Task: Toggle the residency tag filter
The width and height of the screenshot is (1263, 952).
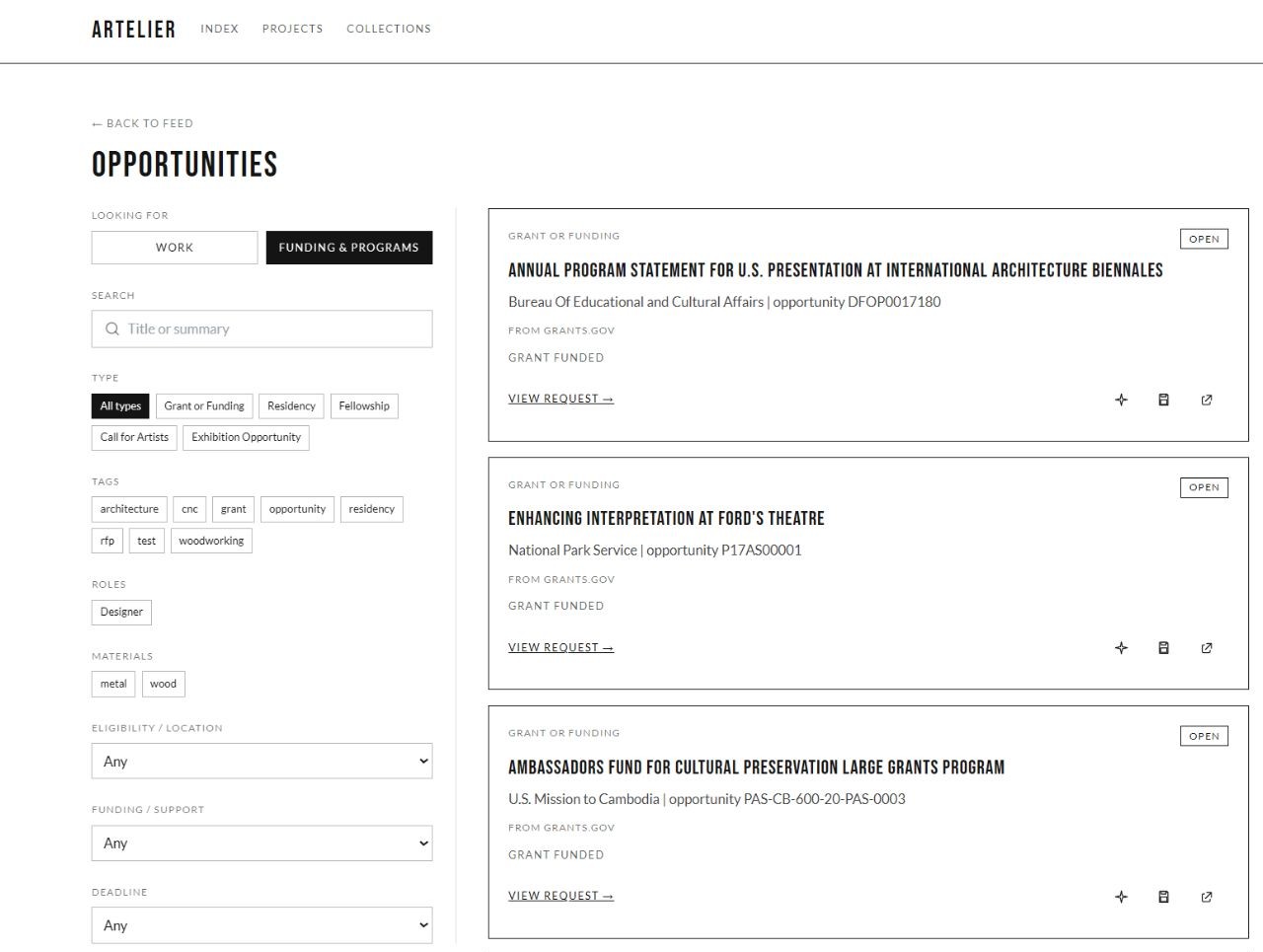Action: point(372,509)
